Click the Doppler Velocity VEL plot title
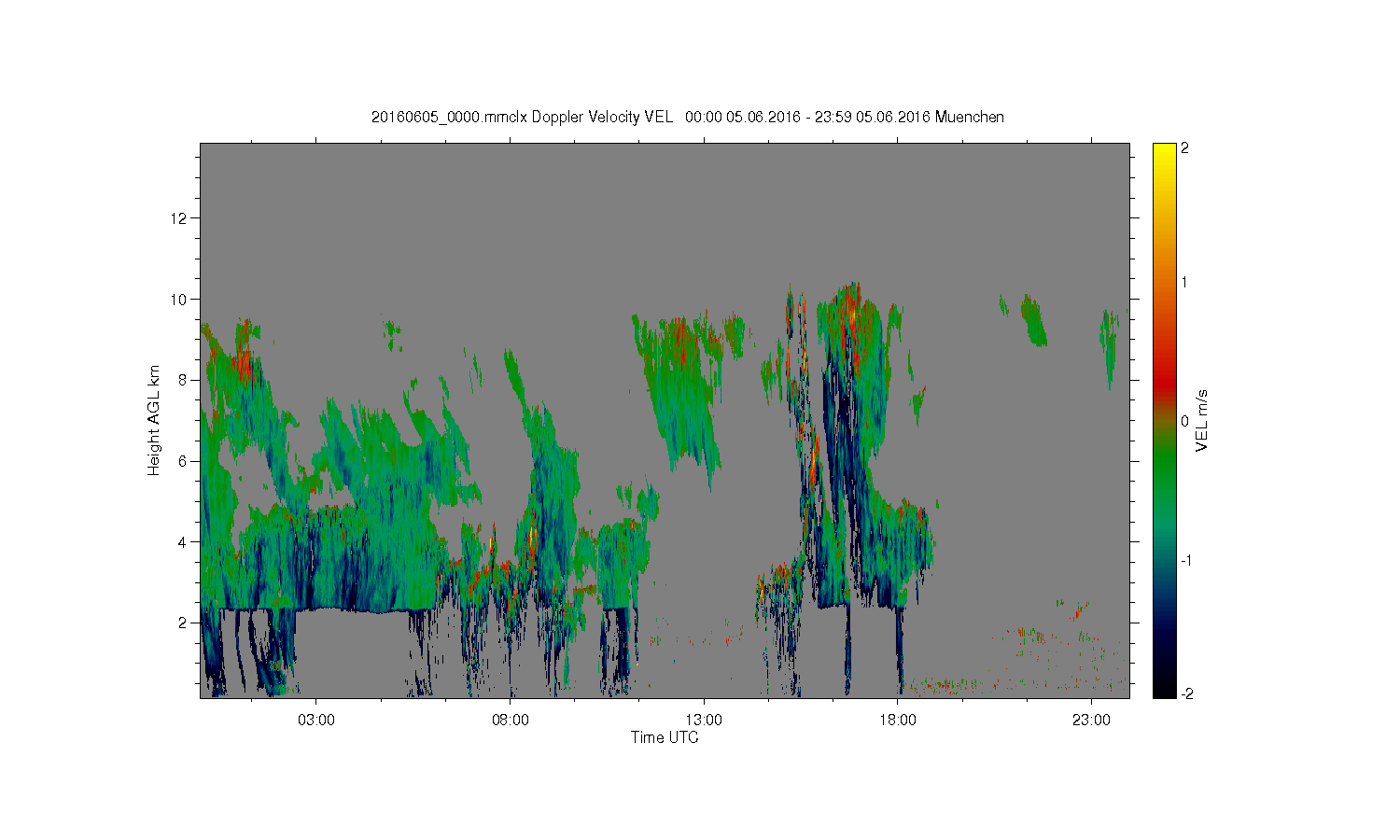 coord(688,117)
